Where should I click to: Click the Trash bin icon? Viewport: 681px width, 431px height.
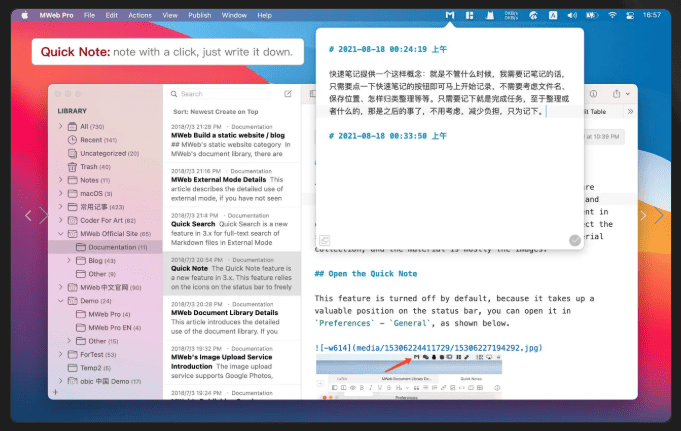coord(73,167)
